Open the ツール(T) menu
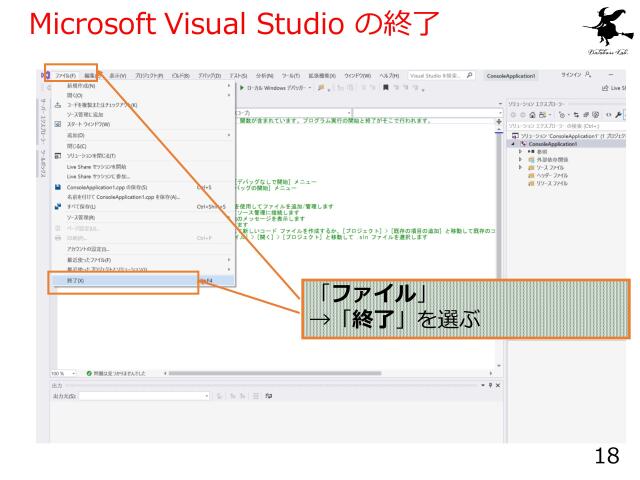This screenshot has width=640, height=480. (x=291, y=76)
